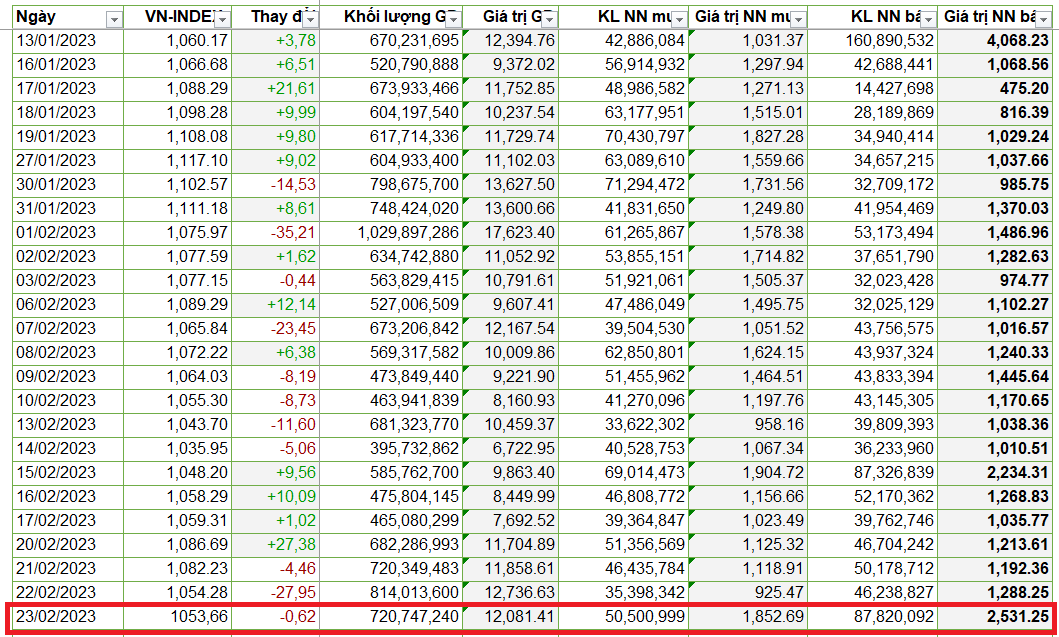Select foreign buy value 958.16
This screenshot has width=1059, height=637.
748,425
